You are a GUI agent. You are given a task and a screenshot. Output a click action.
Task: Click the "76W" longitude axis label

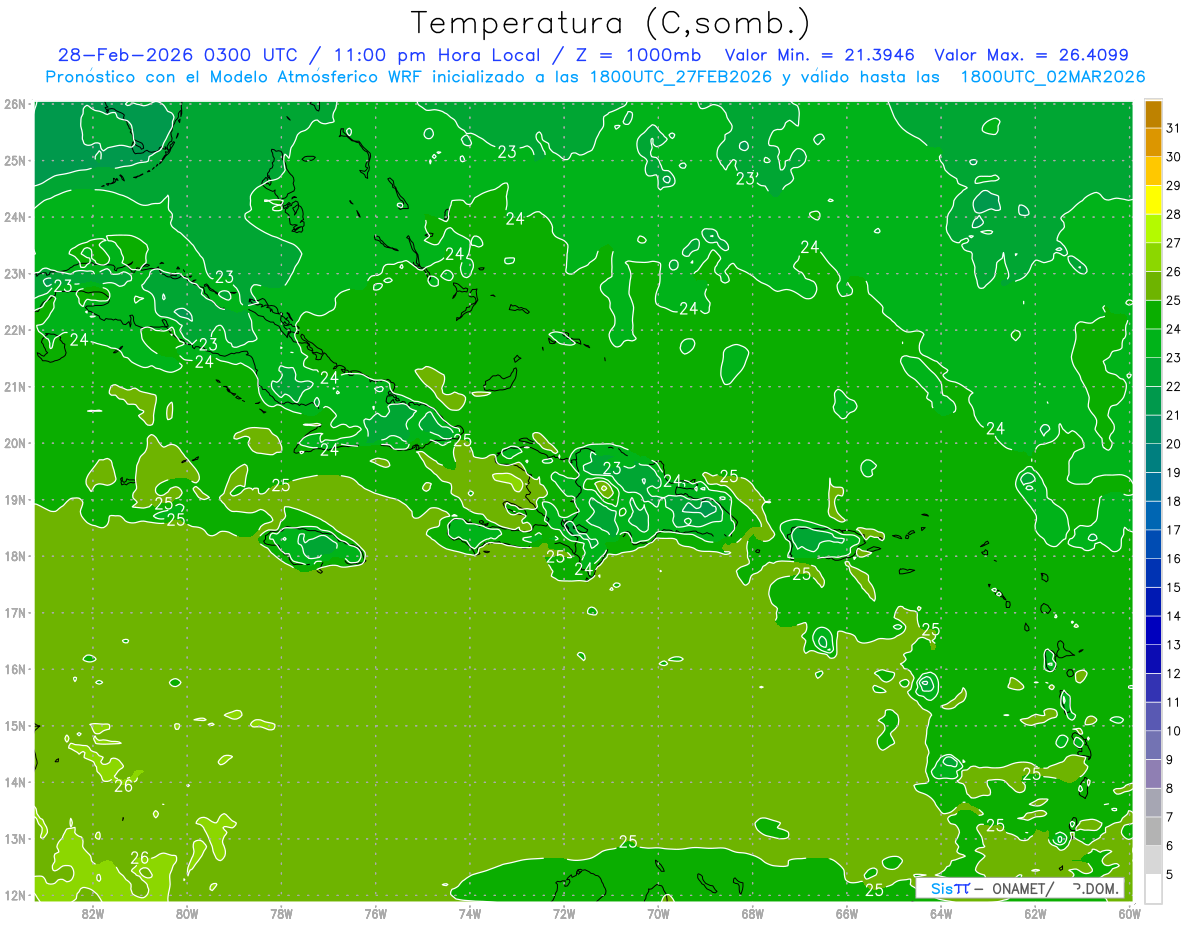click(375, 913)
